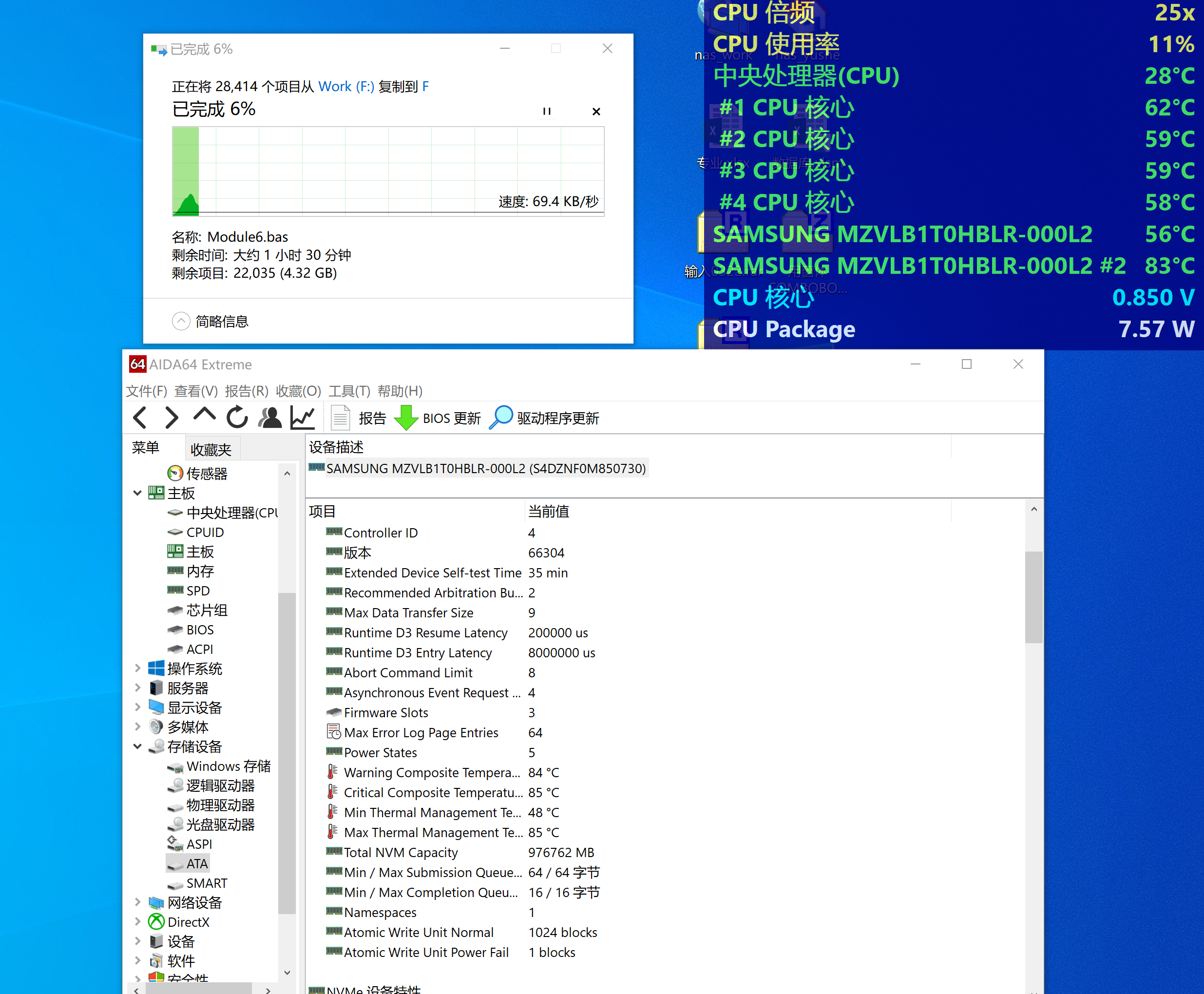This screenshot has width=1204, height=994.
Task: Expand the 软件 tree node
Action: pyautogui.click(x=137, y=961)
